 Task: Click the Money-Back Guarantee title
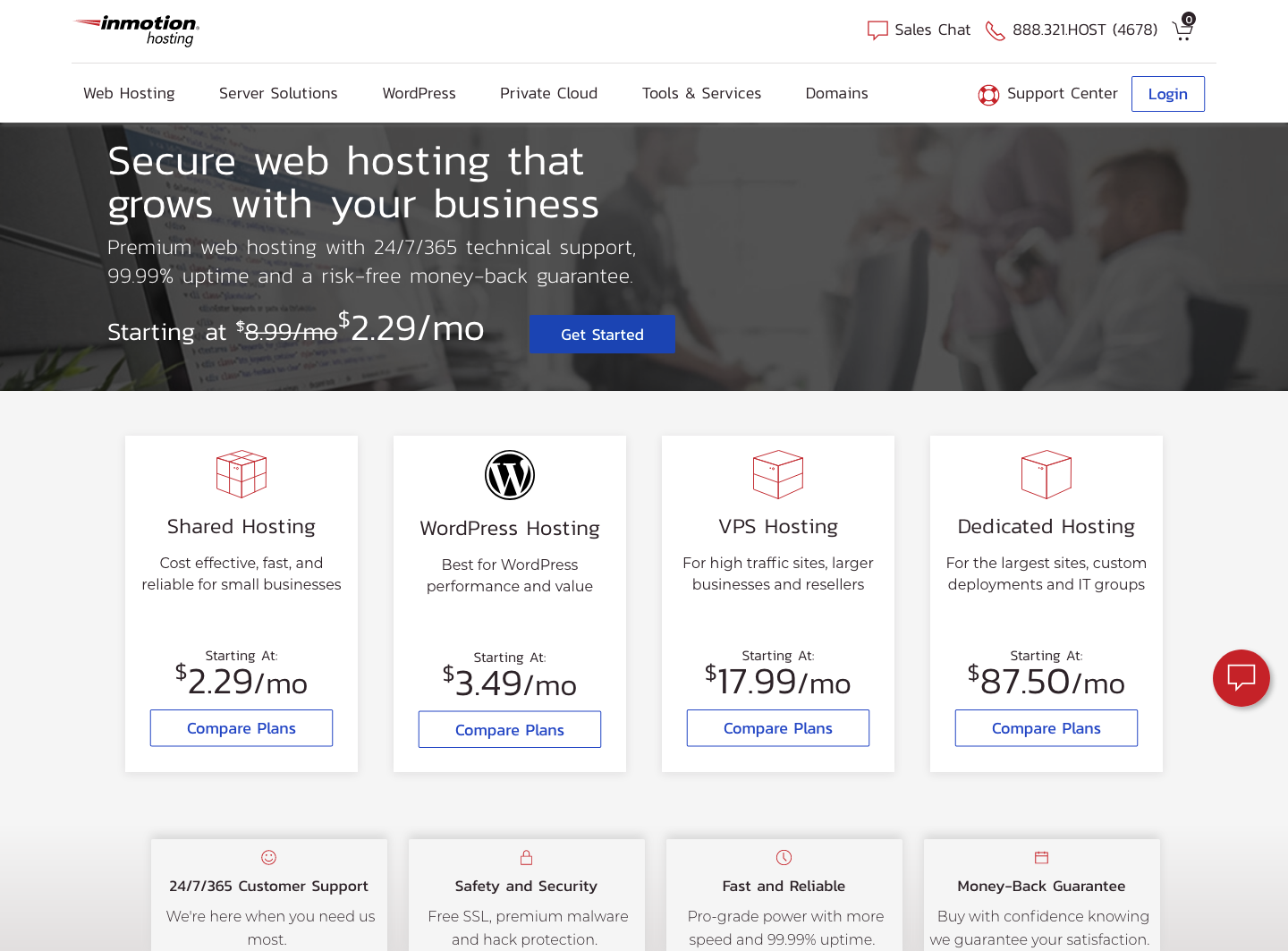[1041, 886]
